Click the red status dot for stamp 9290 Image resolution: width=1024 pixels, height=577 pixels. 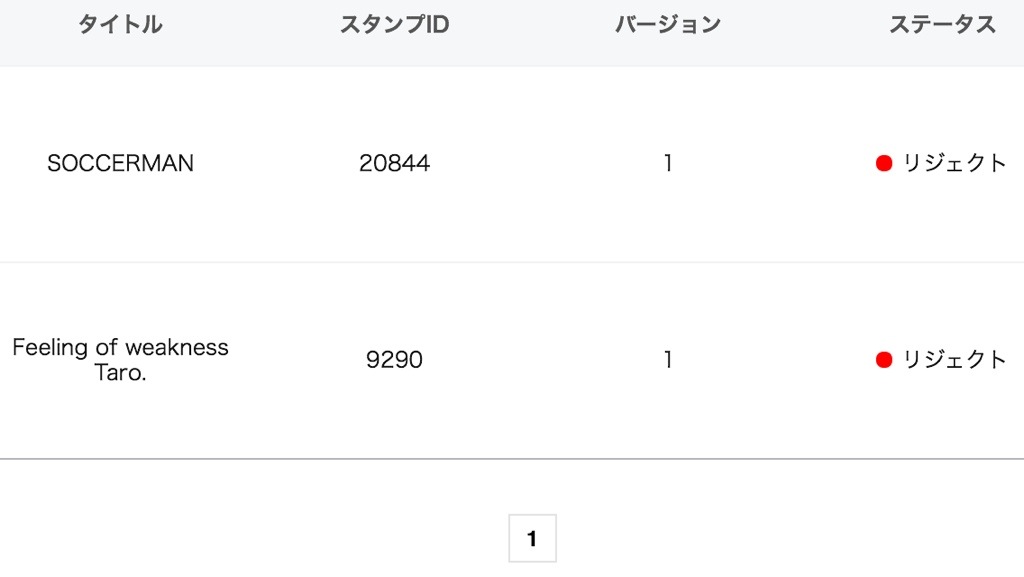[x=884, y=360]
